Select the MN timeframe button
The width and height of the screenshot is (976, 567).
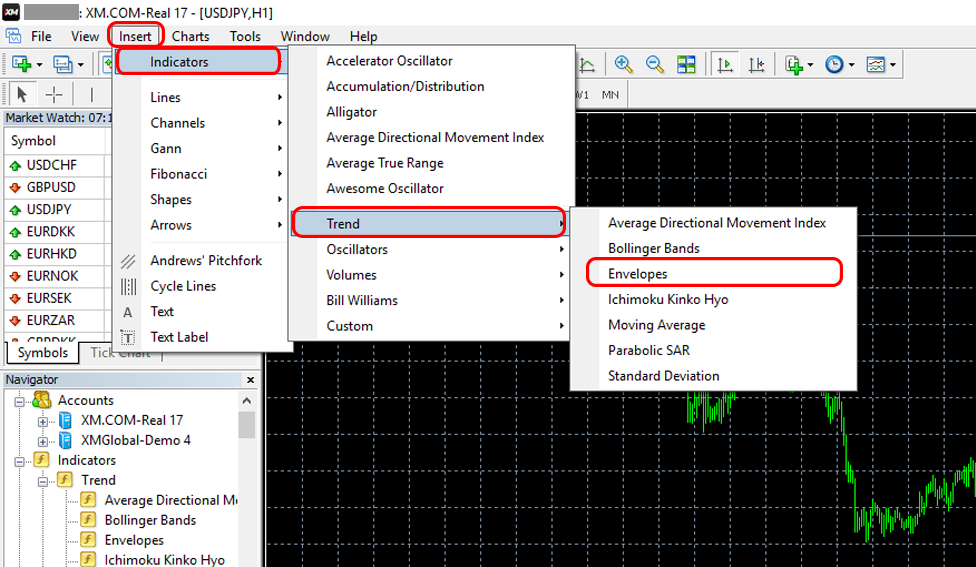610,95
